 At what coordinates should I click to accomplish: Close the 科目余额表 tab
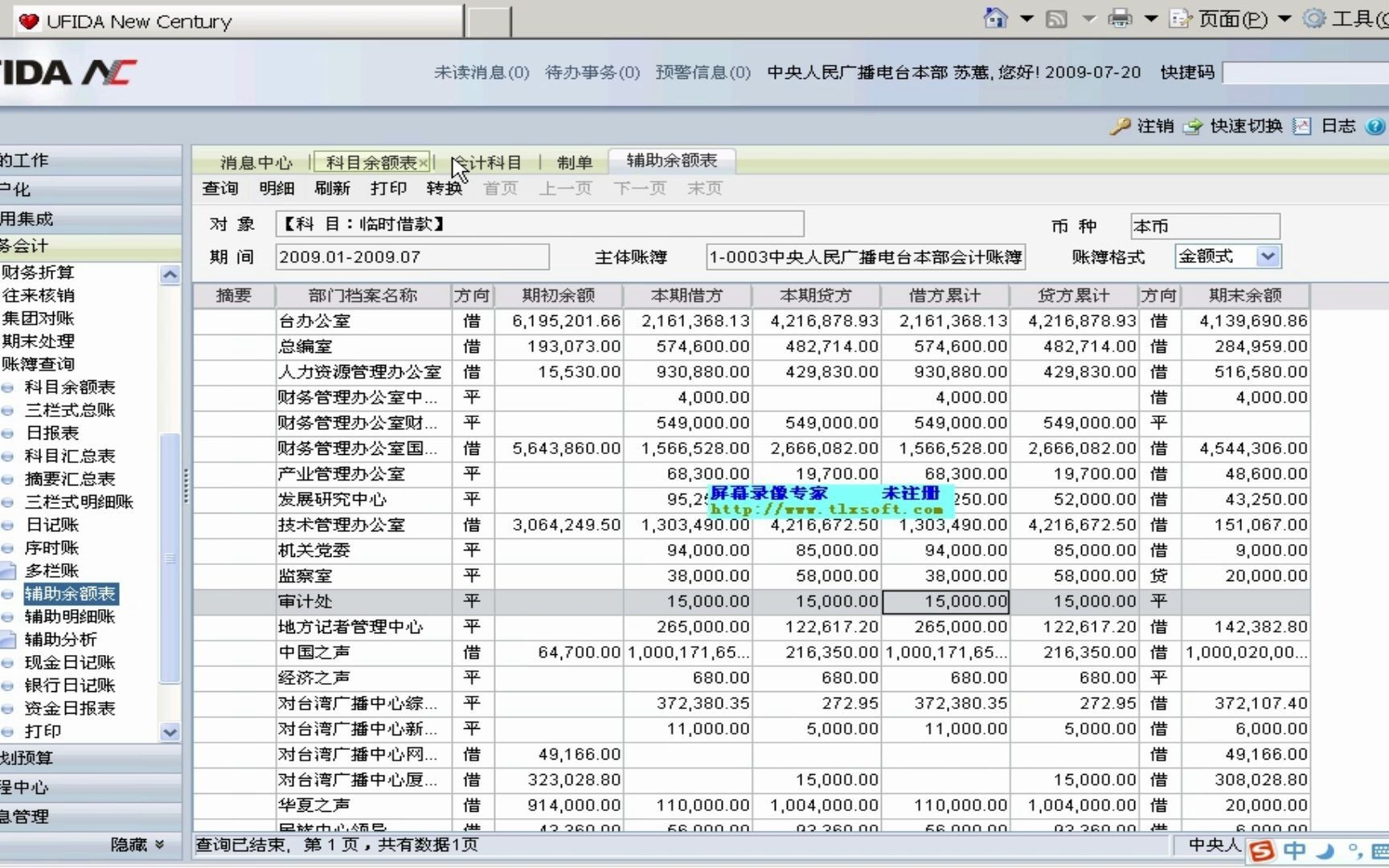tap(424, 163)
